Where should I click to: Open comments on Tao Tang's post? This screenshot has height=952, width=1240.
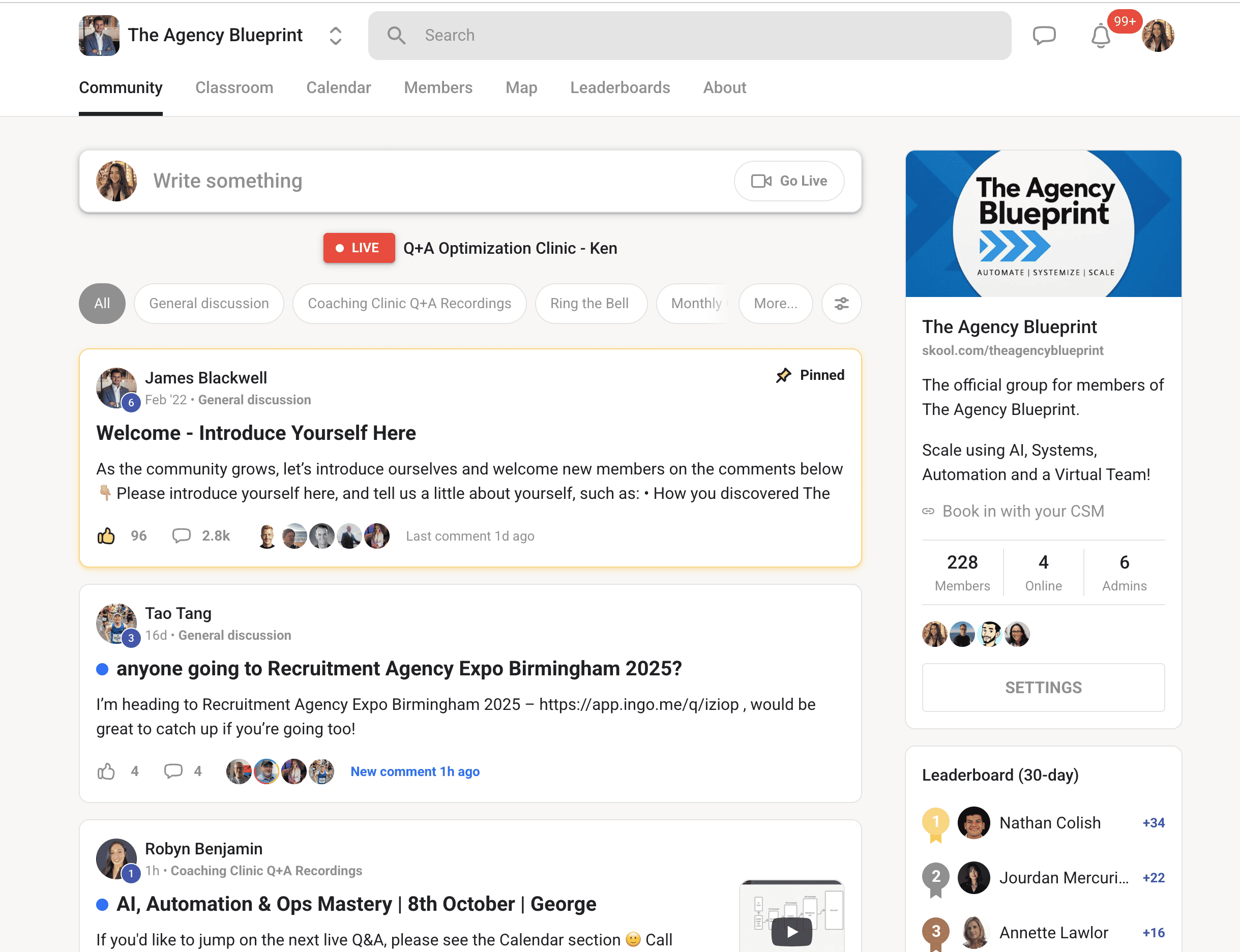click(x=173, y=770)
